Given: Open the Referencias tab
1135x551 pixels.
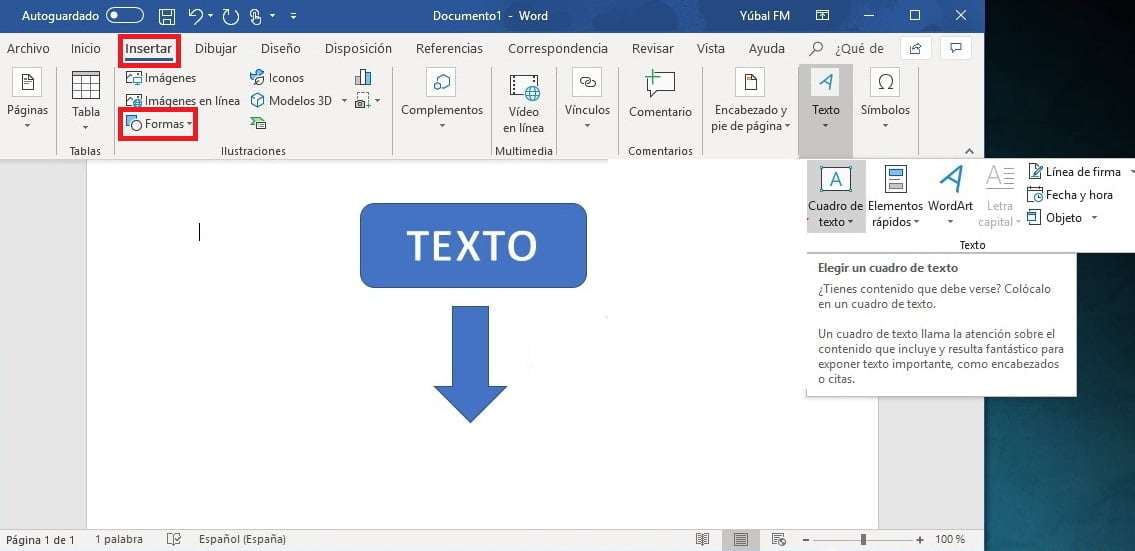Looking at the screenshot, I should click(x=449, y=48).
